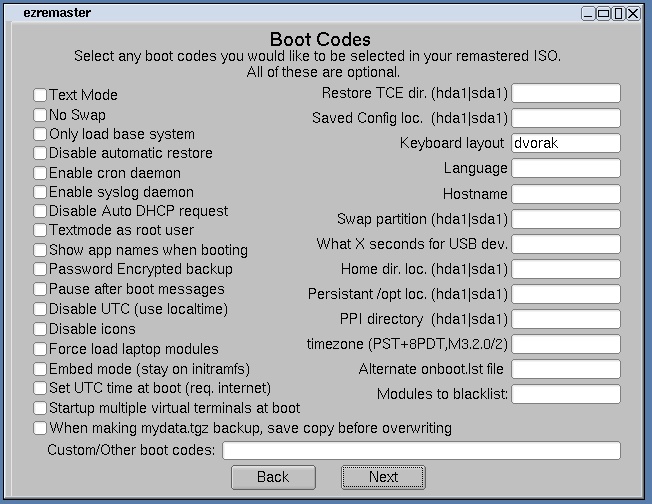Enable Disable automatic restore checkbox
Viewport: 652px width, 504px height.
click(x=40, y=154)
